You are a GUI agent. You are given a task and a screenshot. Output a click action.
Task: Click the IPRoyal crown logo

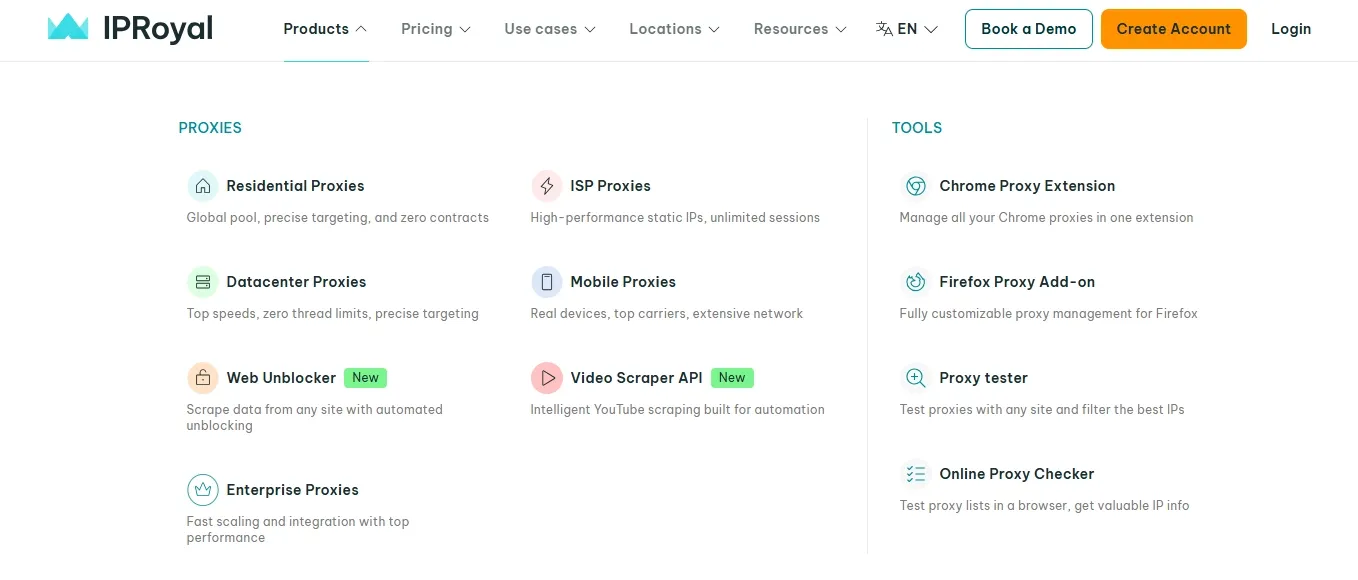click(68, 27)
